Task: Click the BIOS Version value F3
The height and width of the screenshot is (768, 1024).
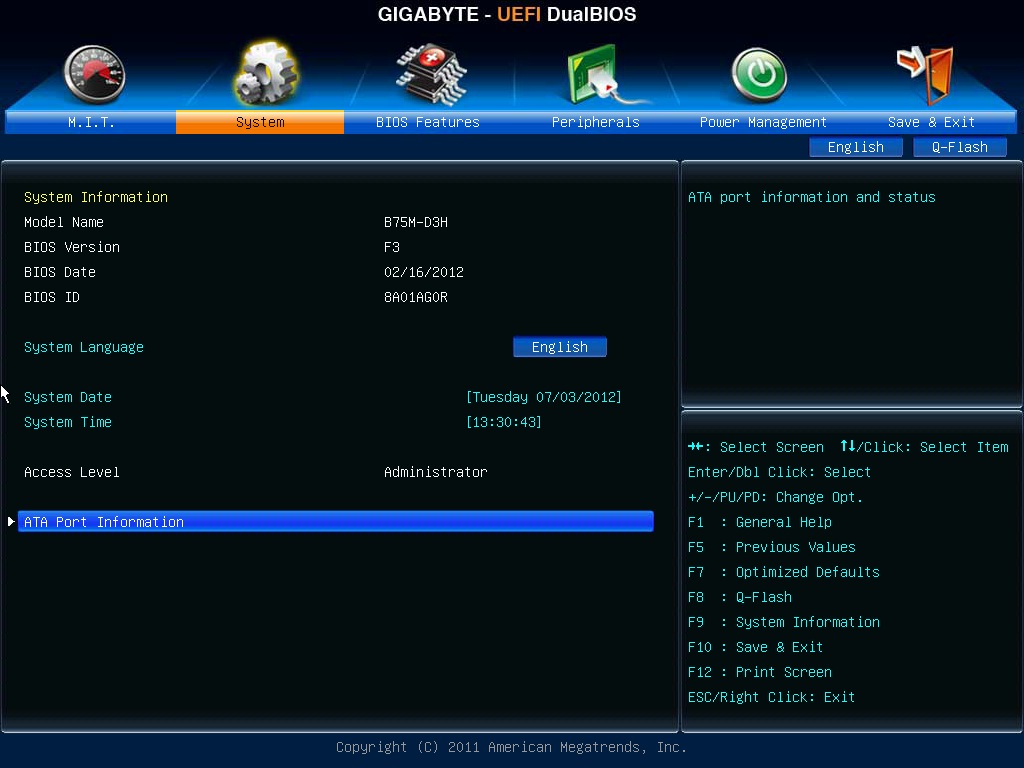Action: point(392,247)
